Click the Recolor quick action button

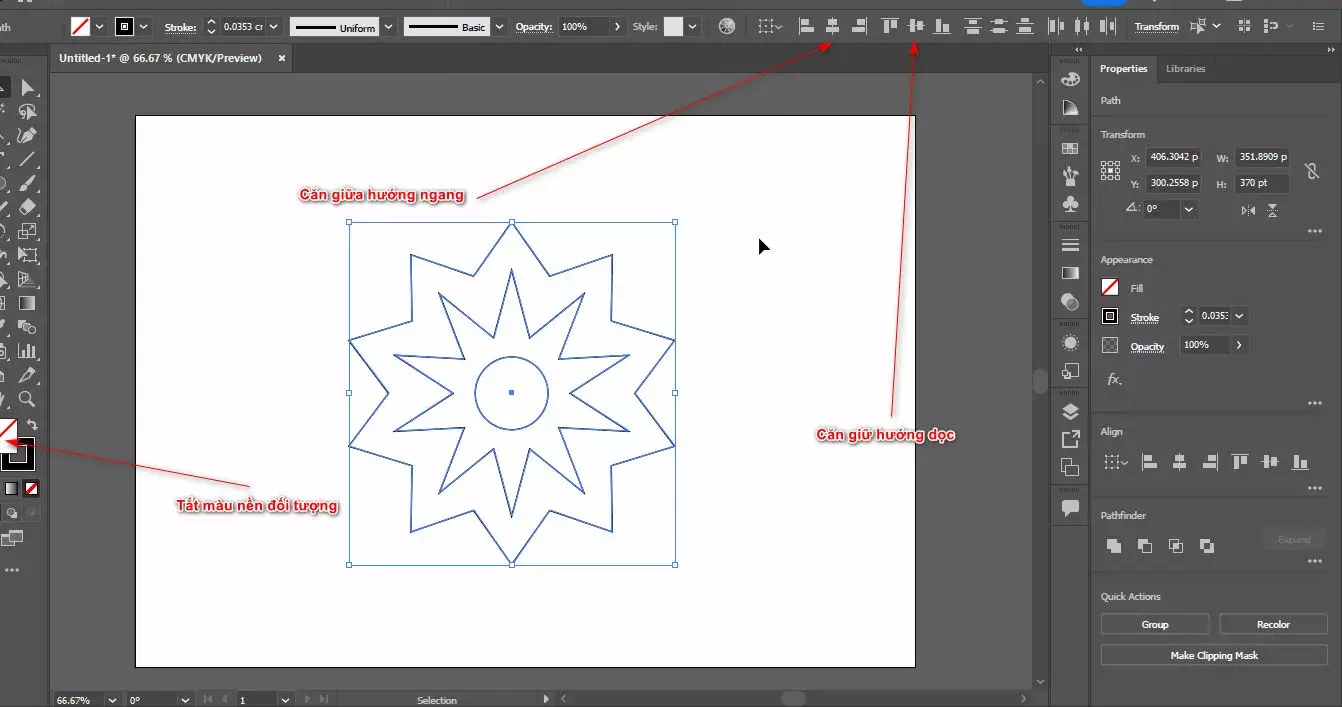1273,625
